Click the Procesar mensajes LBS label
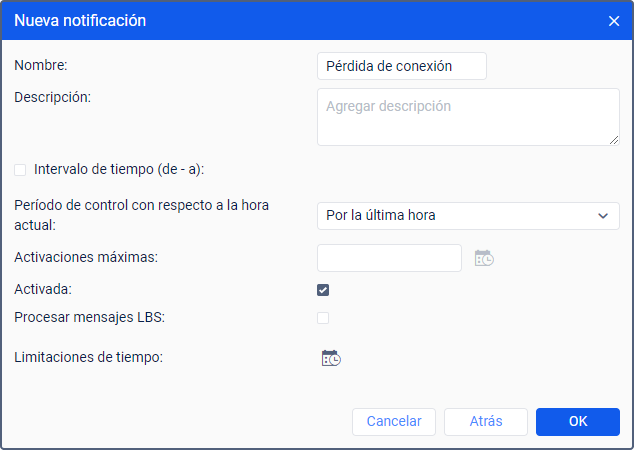Image resolution: width=634 pixels, height=450 pixels. pyautogui.click(x=90, y=317)
